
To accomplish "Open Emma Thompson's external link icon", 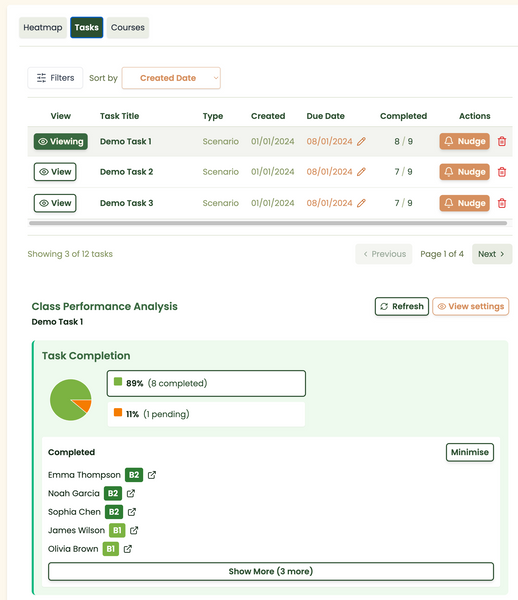I will tap(152, 475).
